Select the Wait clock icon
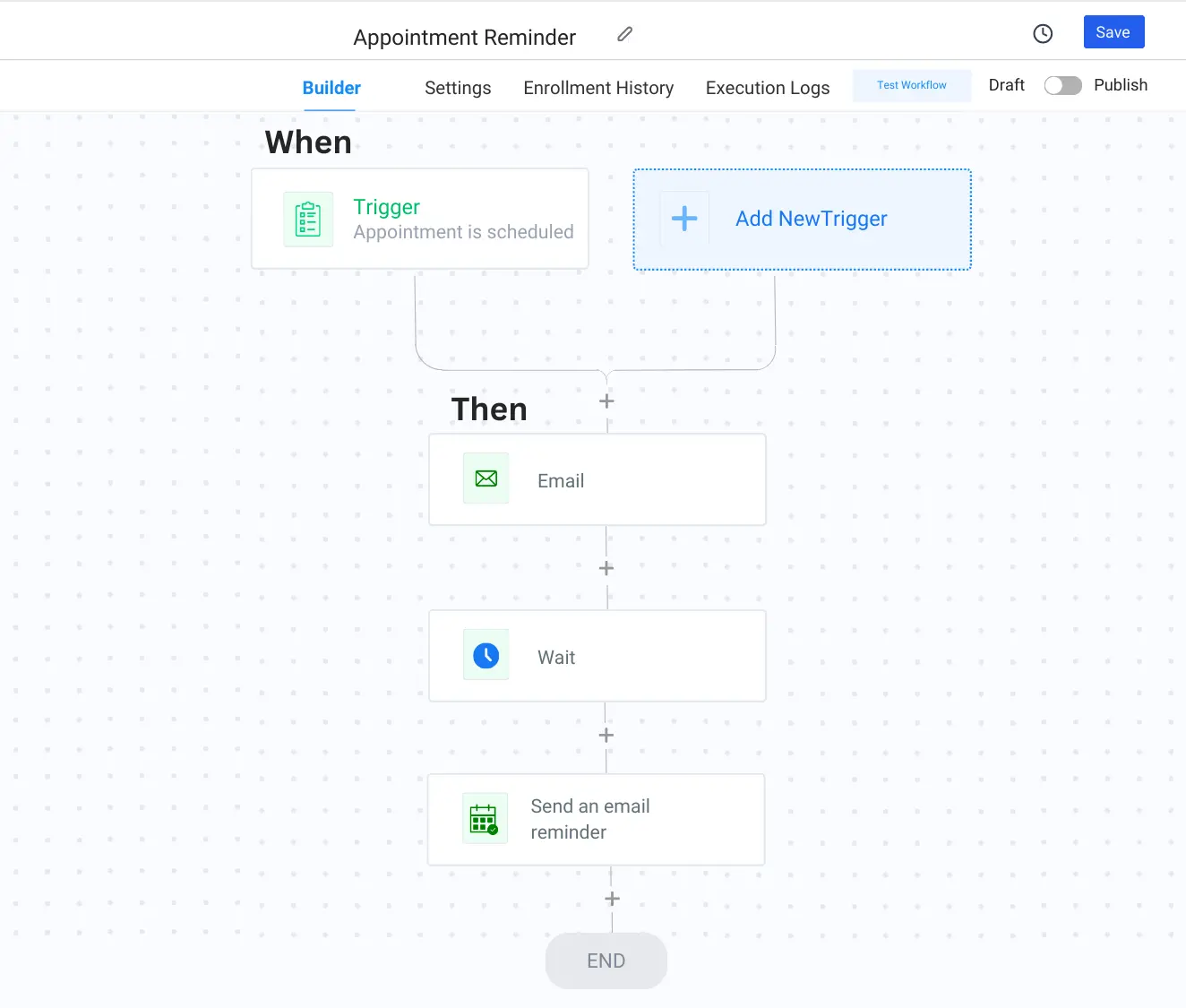Screen dimensions: 1186x1008 click(x=486, y=655)
